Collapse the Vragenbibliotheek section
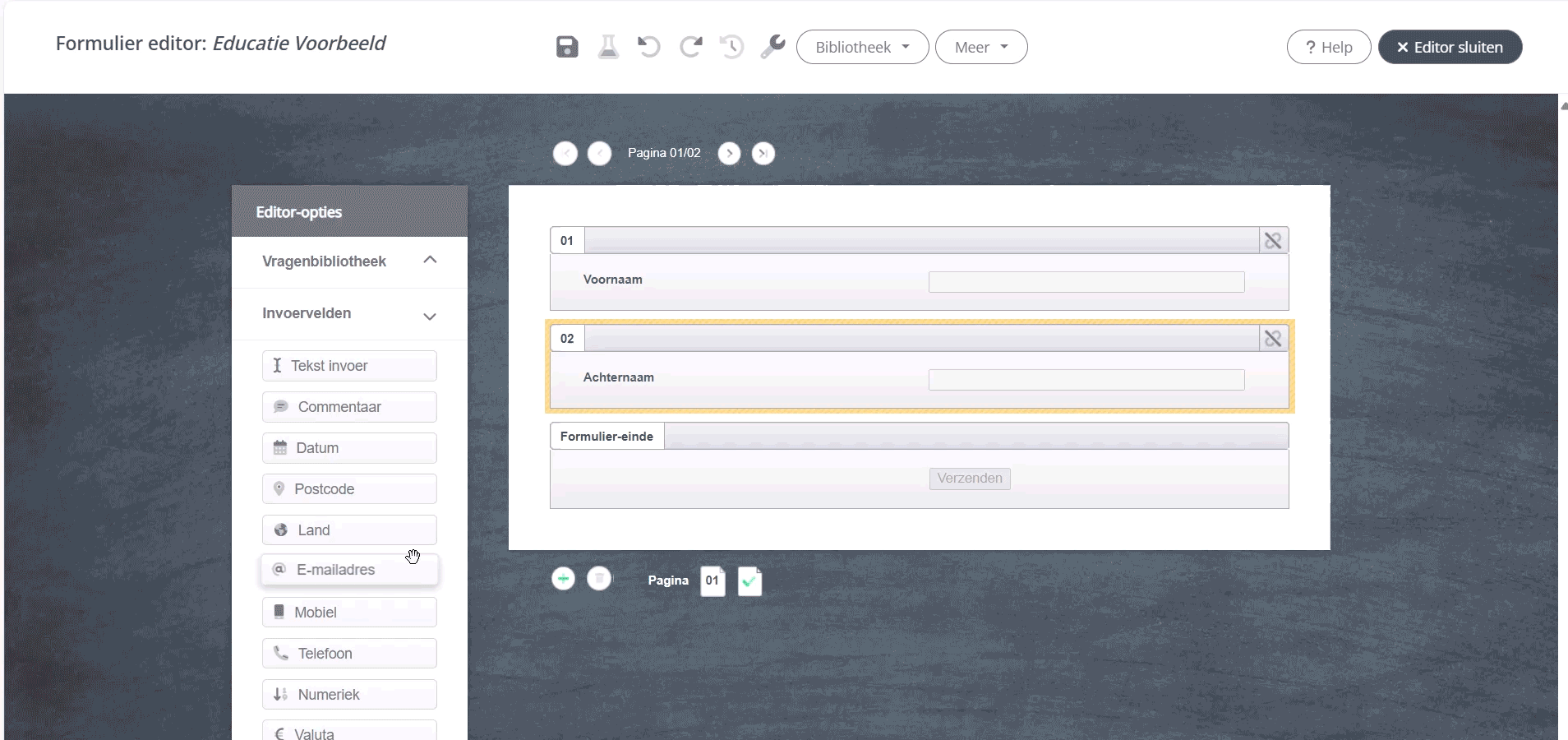Screen dimensions: 1568x740 pyautogui.click(x=430, y=261)
